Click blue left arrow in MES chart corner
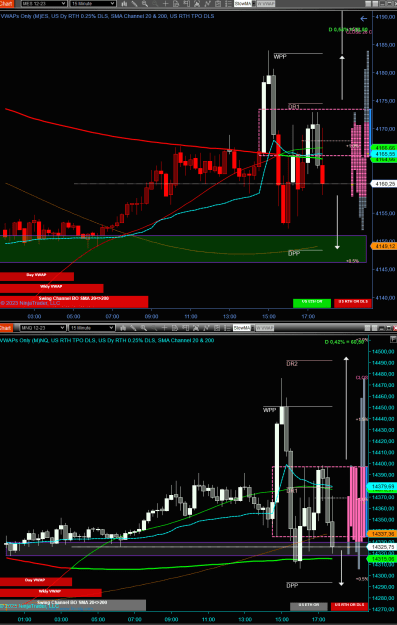Viewport: 397px width, 625px height. tap(363, 18)
